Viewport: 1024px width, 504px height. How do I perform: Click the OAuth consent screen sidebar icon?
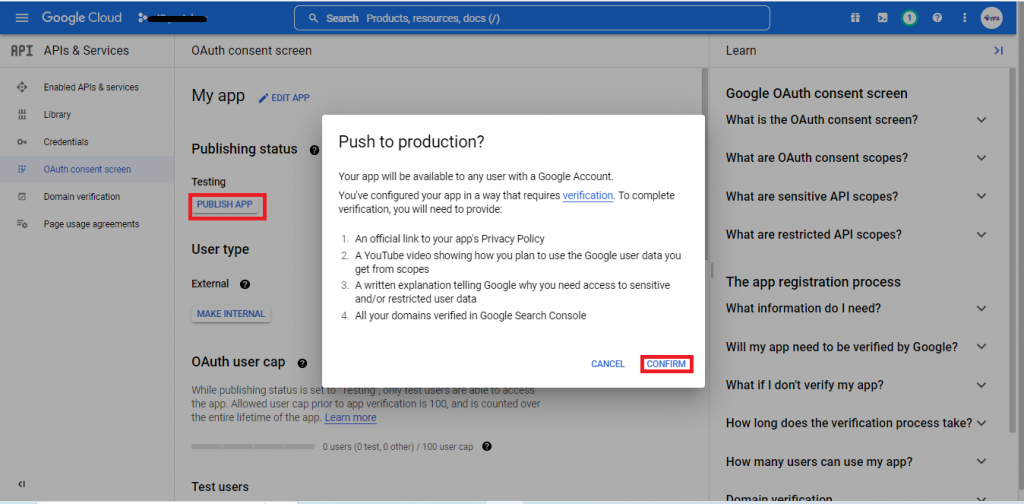(x=22, y=169)
